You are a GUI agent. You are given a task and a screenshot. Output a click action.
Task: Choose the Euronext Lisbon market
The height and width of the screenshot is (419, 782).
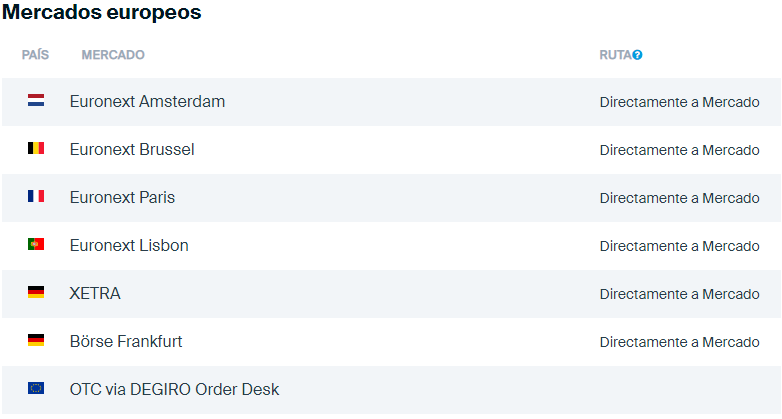129,246
